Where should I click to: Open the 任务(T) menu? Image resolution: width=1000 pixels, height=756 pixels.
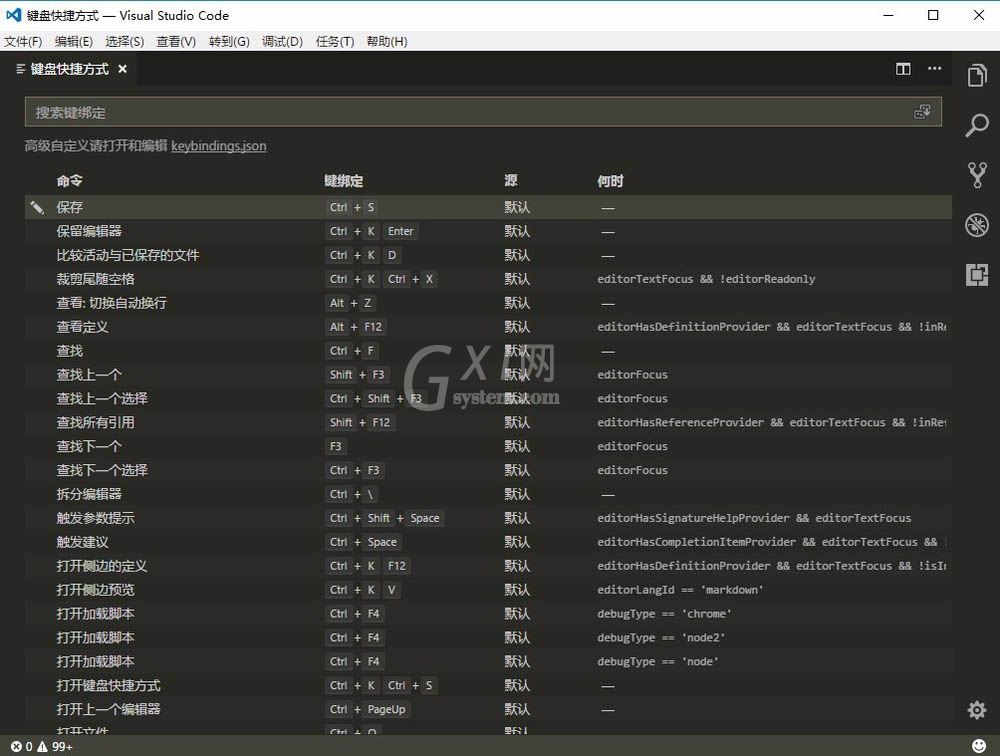(335, 41)
